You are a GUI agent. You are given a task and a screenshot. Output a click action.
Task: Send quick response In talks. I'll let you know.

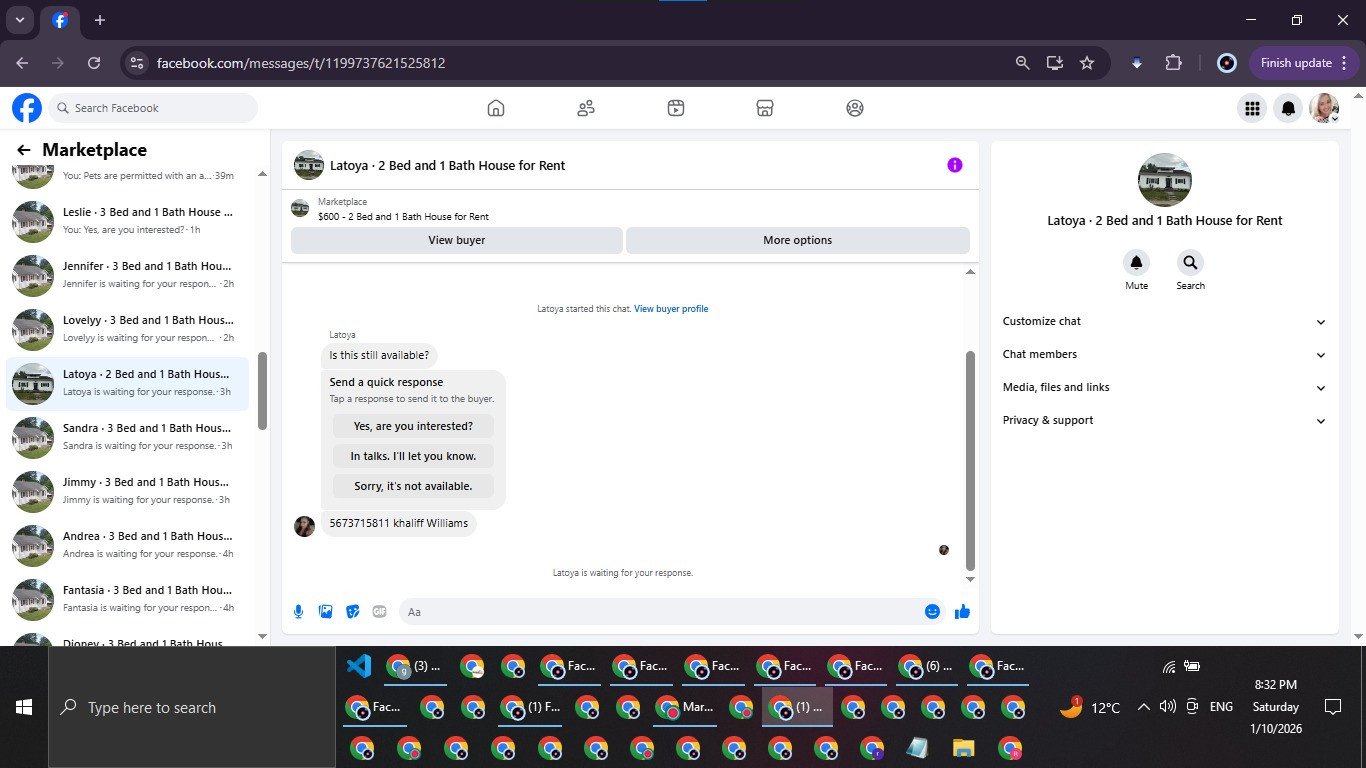pyautogui.click(x=413, y=456)
